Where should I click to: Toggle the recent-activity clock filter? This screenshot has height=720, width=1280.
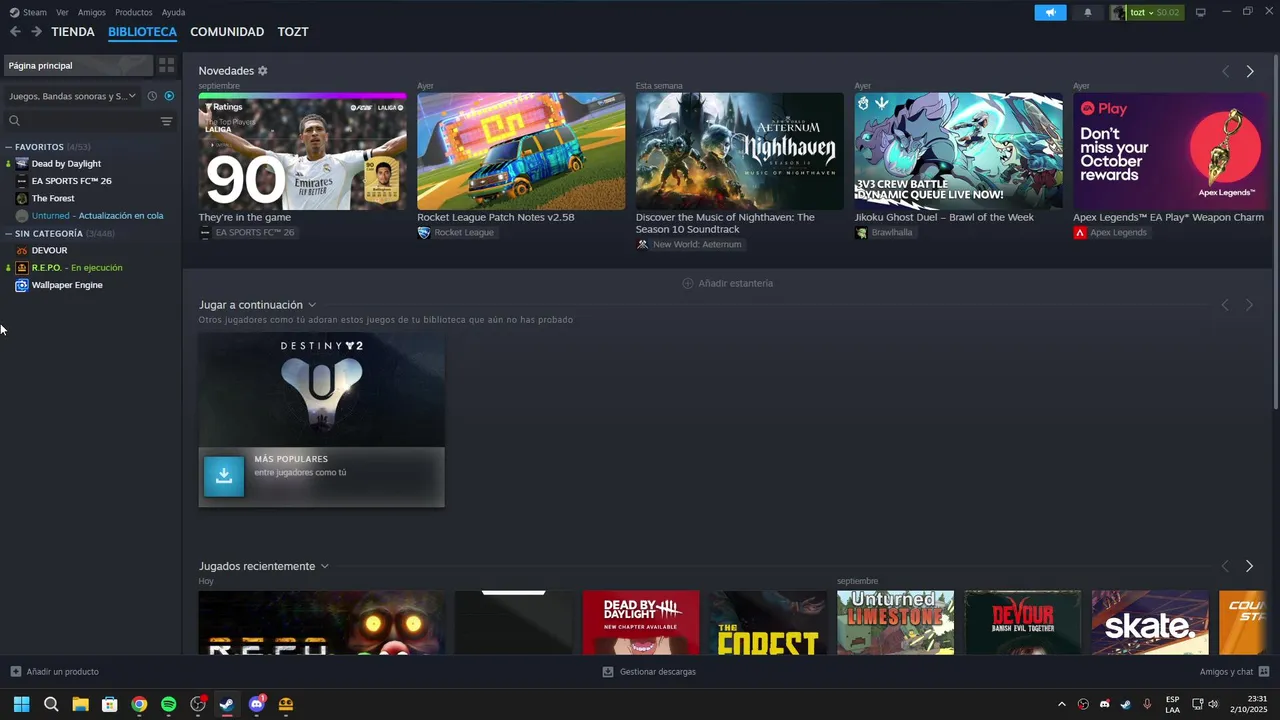[x=152, y=96]
